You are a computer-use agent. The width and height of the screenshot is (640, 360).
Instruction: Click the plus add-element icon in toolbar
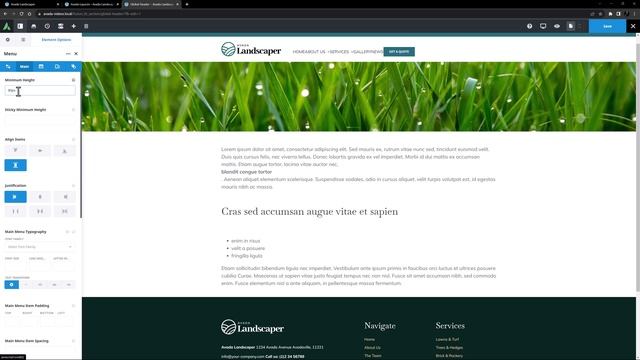point(73,26)
